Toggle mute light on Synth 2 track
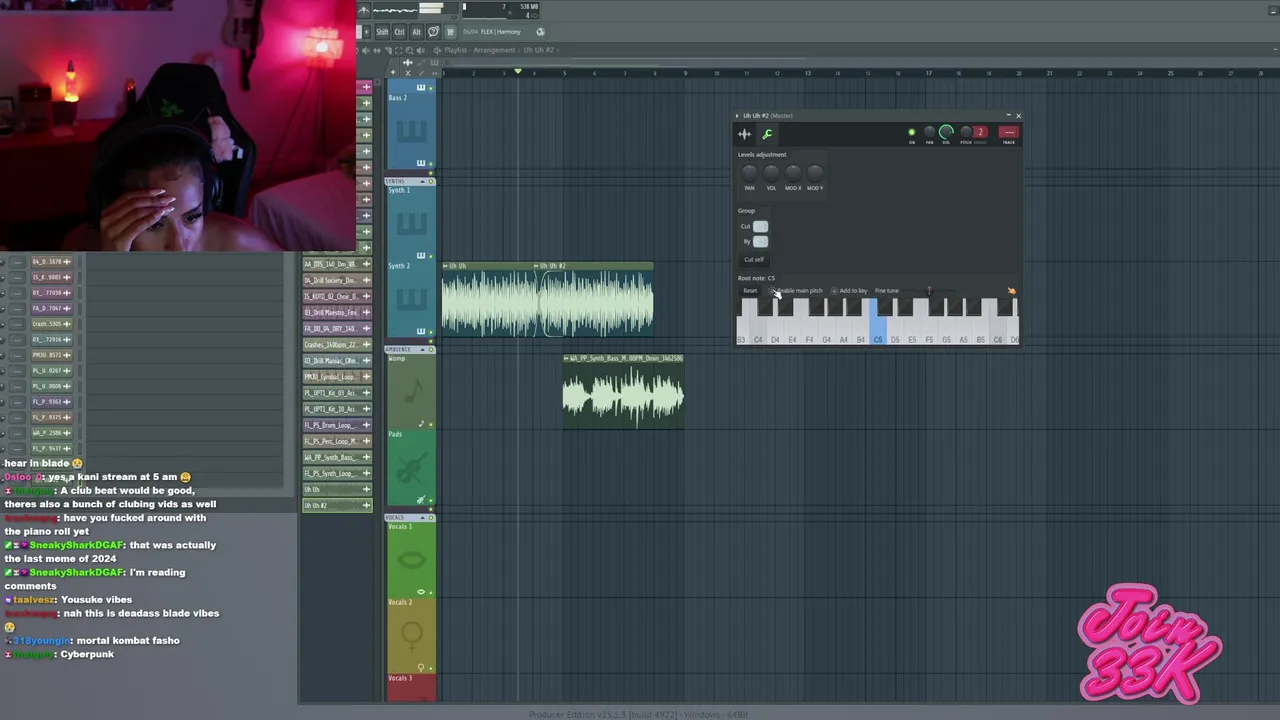This screenshot has width=1280, height=720. pos(431,331)
